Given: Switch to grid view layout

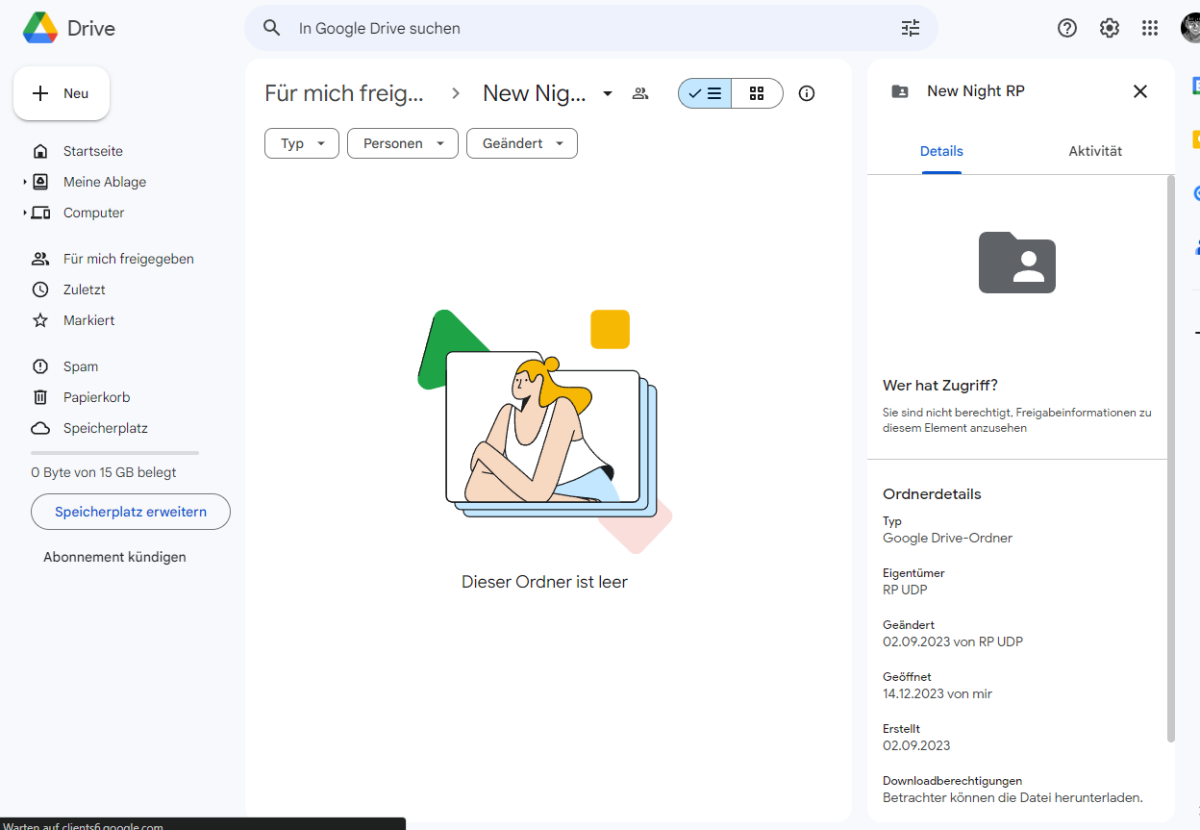Looking at the screenshot, I should (x=757, y=94).
